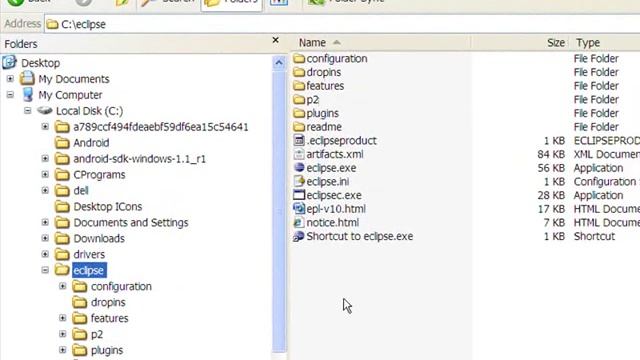
Task: Select 'plugins' label under eclipse in tree
Action: coord(107,350)
